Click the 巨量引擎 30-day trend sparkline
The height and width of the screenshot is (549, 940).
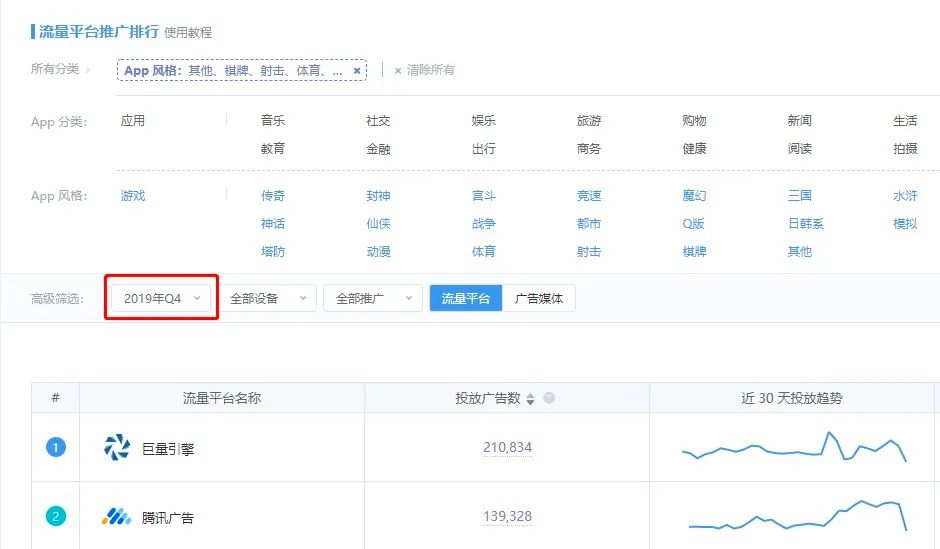coord(794,447)
